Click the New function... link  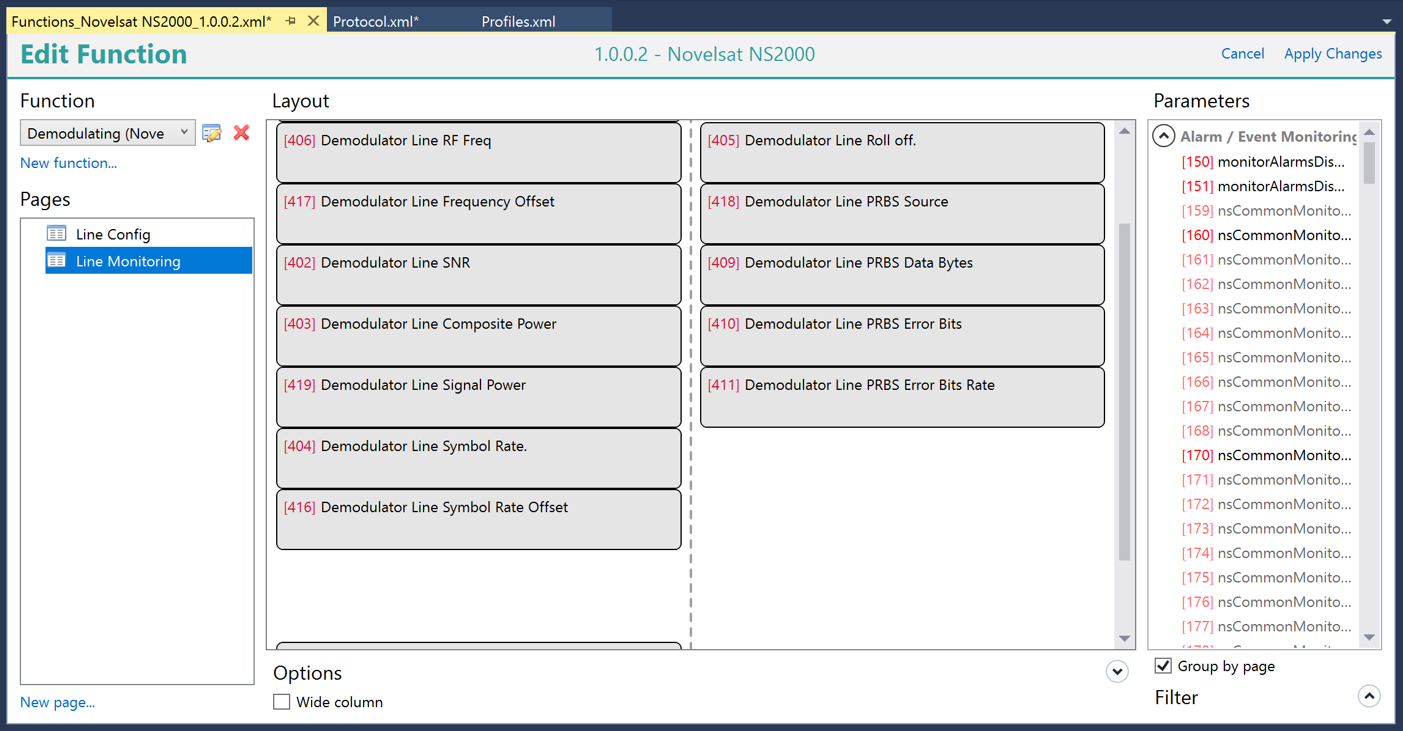[68, 163]
